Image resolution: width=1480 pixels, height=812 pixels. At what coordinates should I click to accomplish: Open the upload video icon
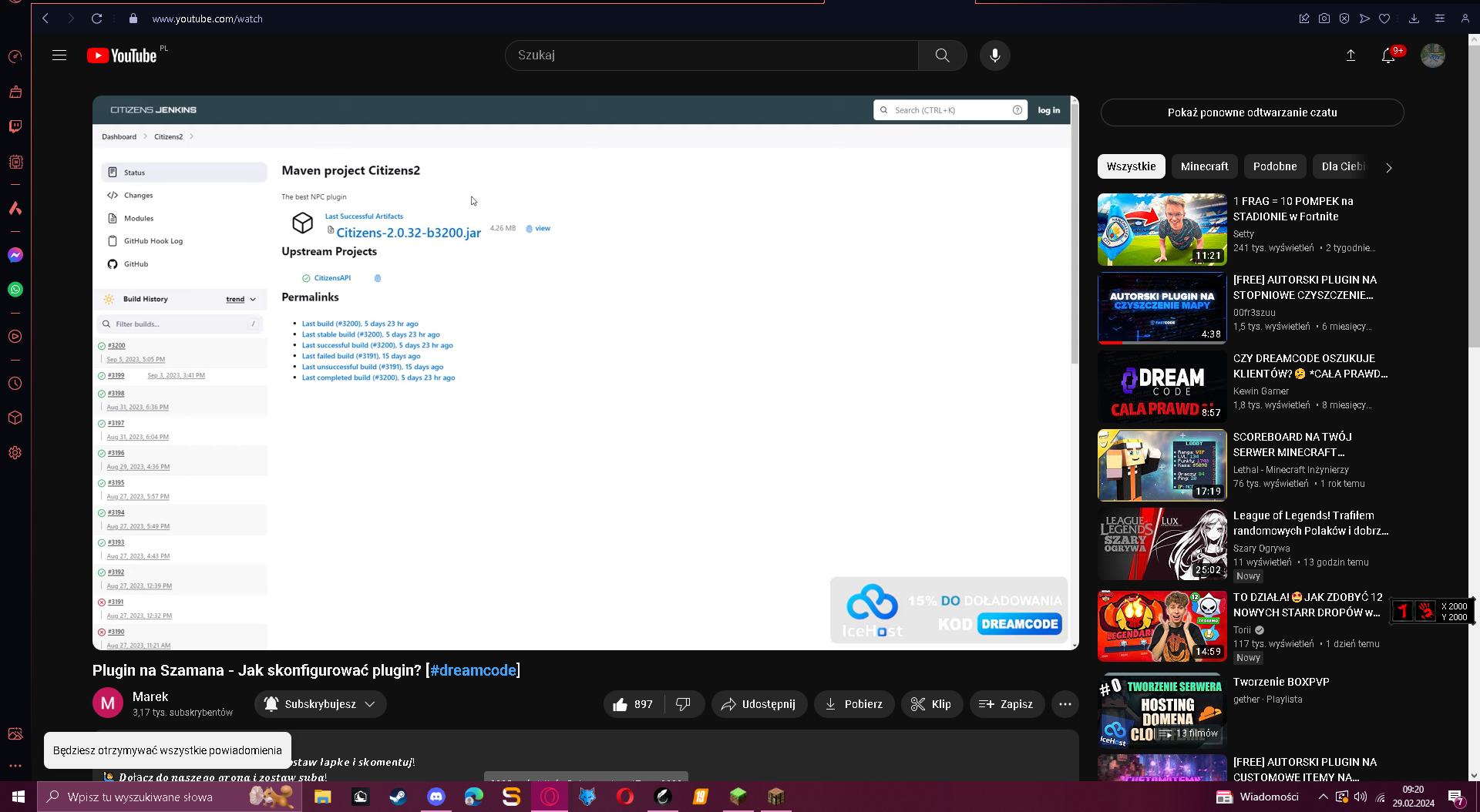[1350, 55]
